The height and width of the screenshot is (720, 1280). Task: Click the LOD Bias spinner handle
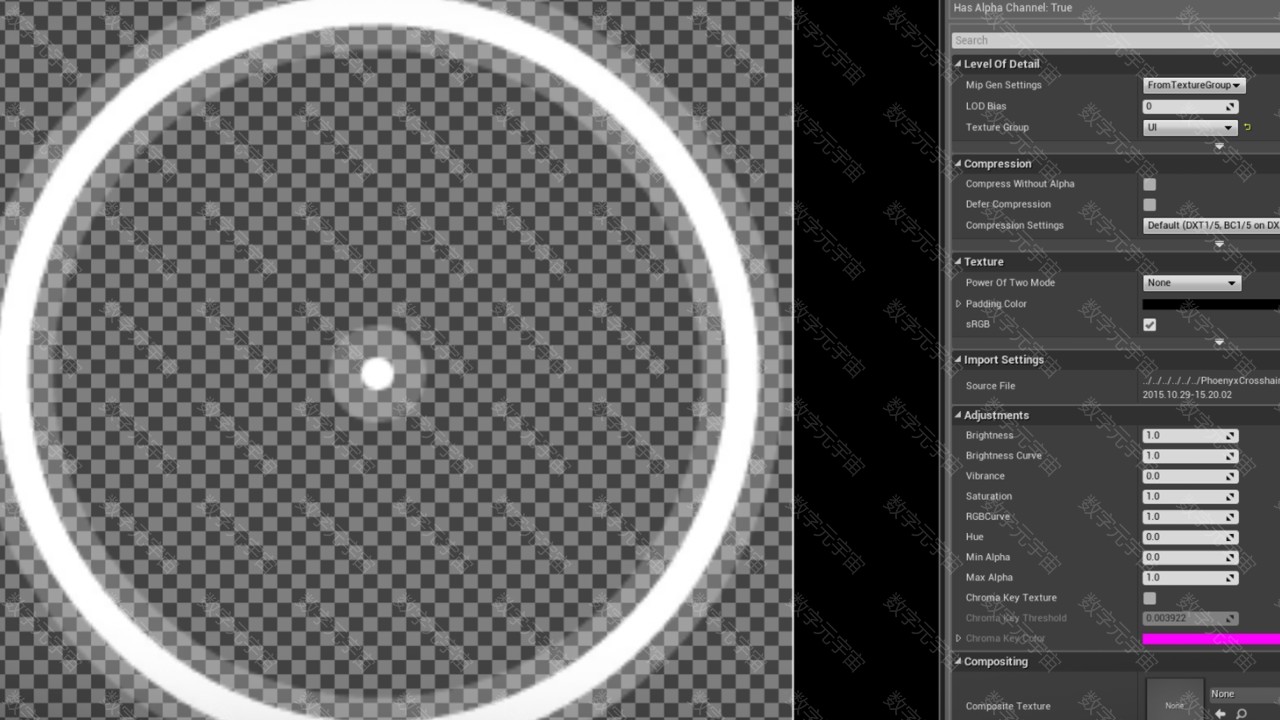pyautogui.click(x=1231, y=106)
